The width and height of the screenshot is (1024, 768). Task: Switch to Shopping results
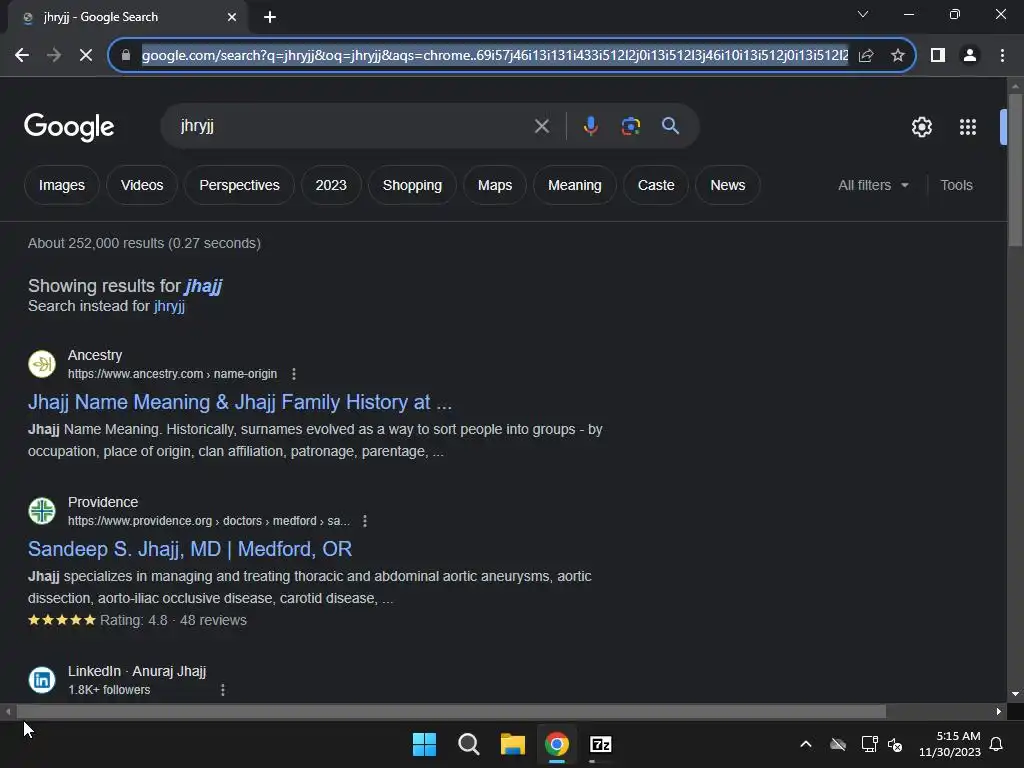(x=412, y=185)
